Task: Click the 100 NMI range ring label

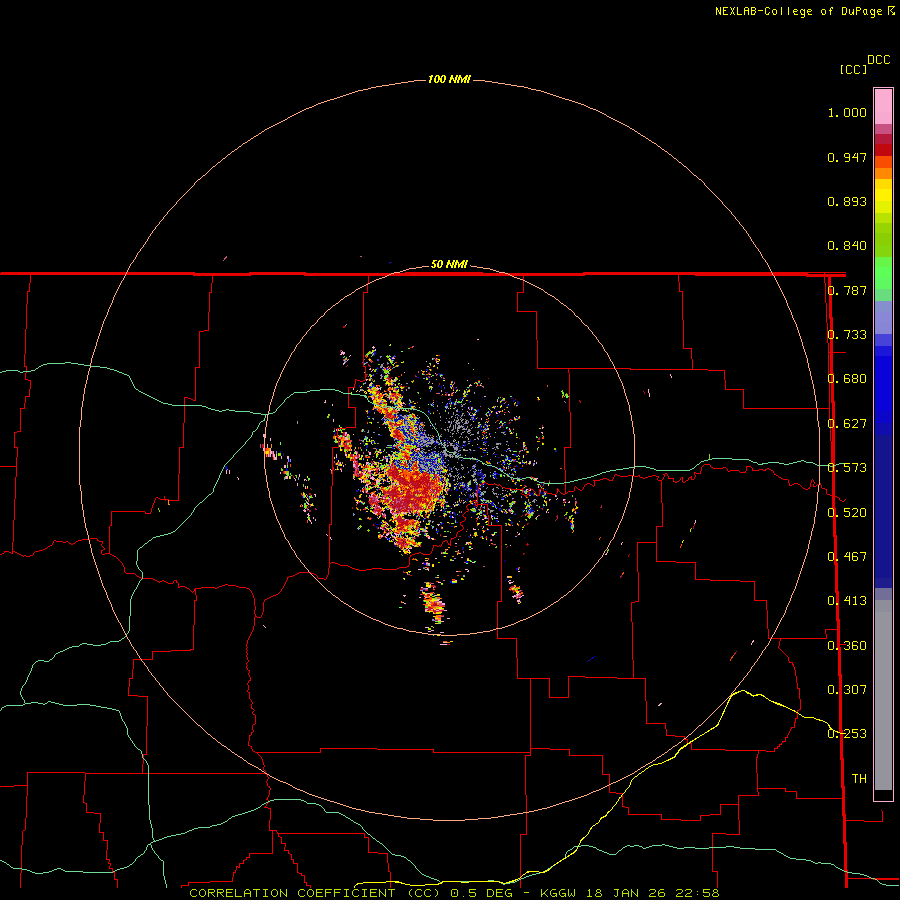Action: click(x=449, y=79)
